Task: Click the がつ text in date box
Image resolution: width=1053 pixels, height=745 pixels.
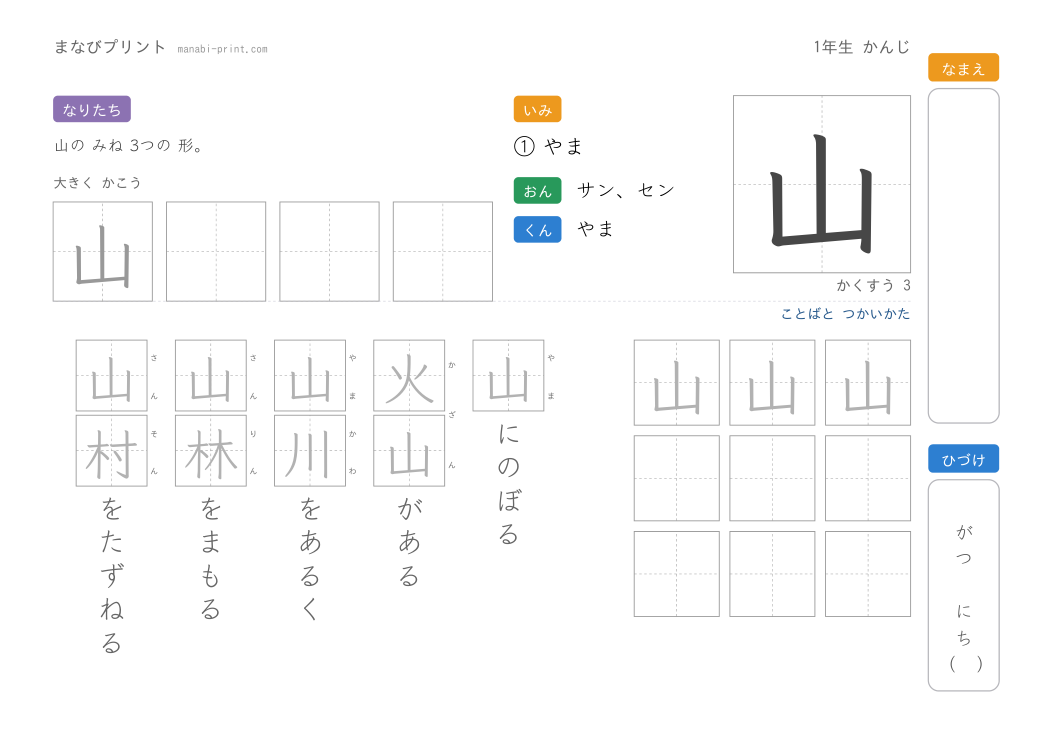Action: (x=964, y=545)
